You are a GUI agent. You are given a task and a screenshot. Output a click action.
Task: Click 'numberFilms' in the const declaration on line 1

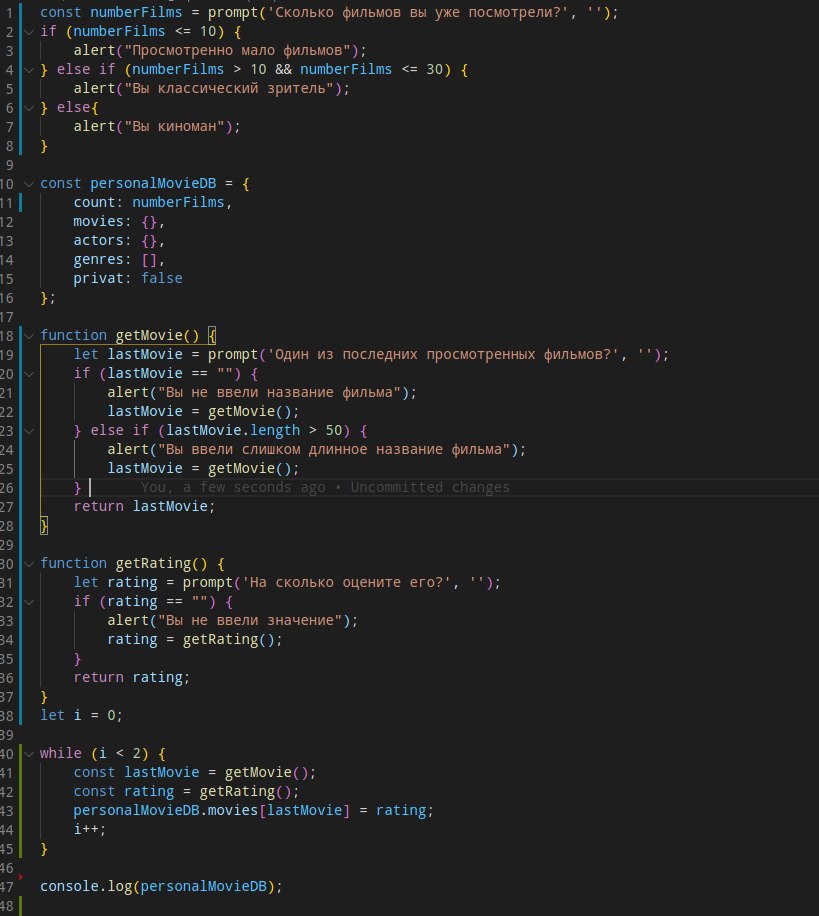click(136, 12)
